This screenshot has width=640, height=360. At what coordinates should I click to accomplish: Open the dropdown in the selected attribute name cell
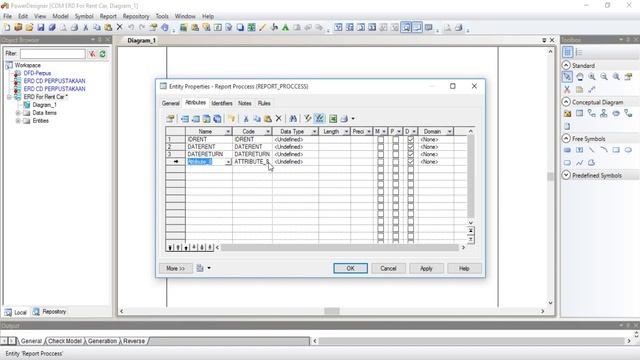pos(228,162)
